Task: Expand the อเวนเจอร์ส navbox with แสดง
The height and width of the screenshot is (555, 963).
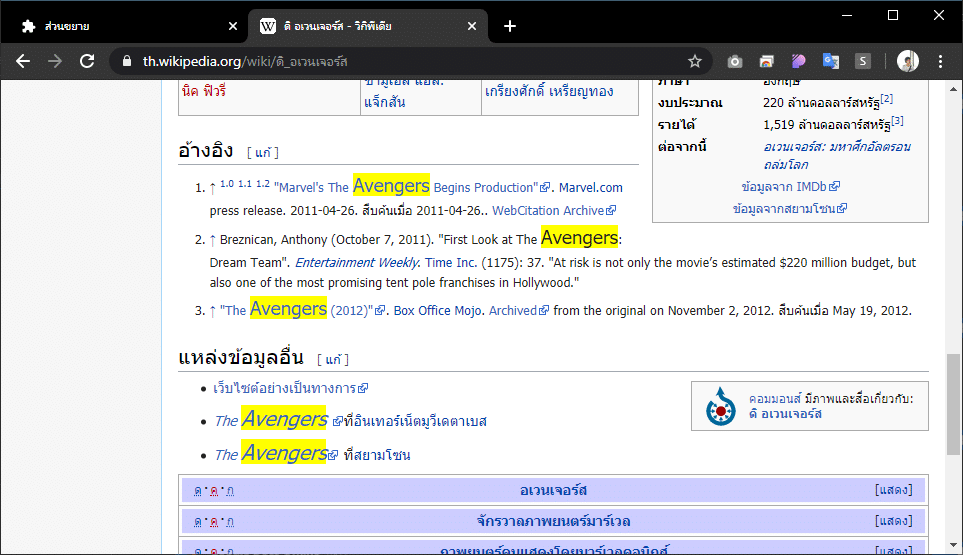Action: (894, 490)
